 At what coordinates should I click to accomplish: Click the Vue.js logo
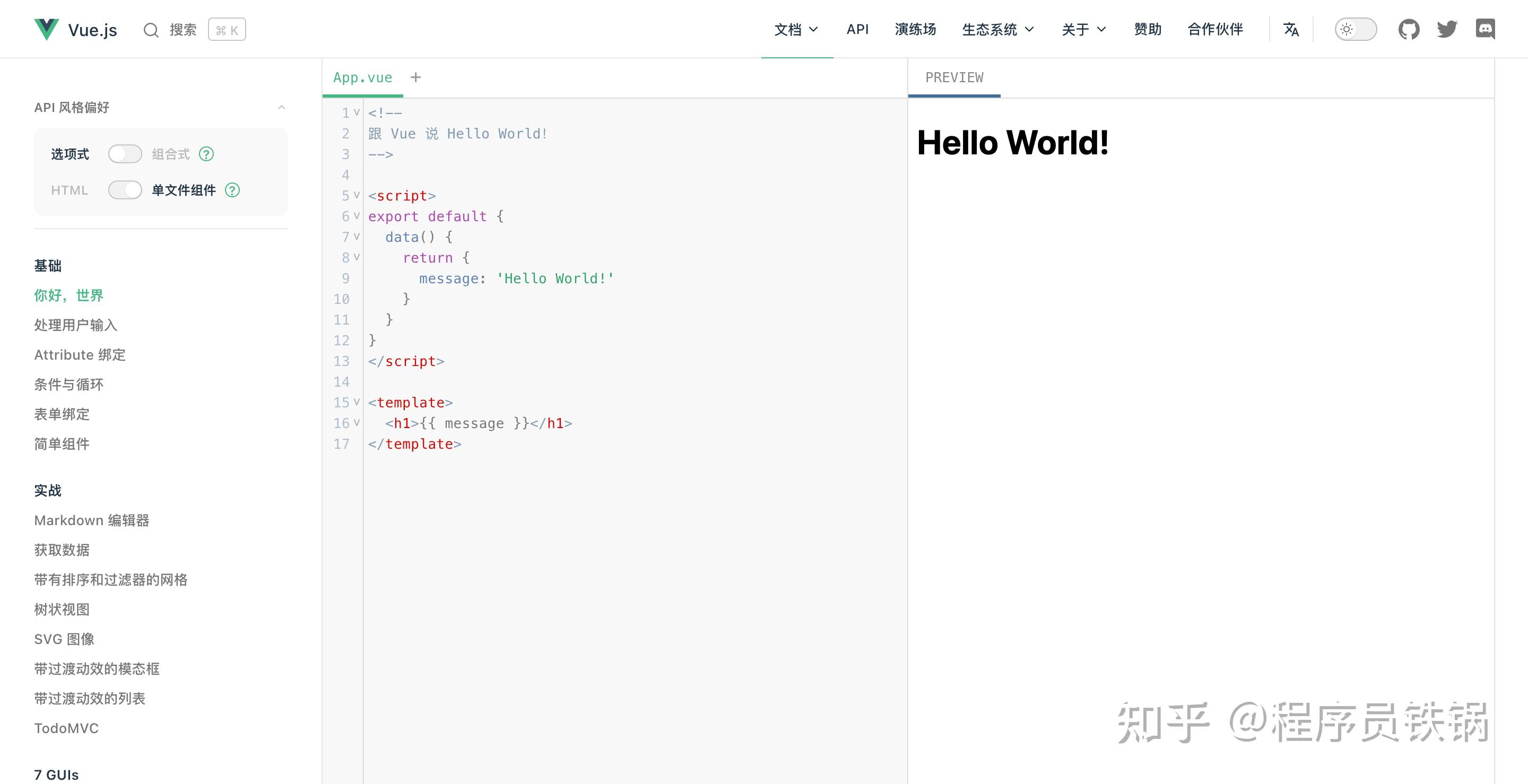[x=46, y=30]
